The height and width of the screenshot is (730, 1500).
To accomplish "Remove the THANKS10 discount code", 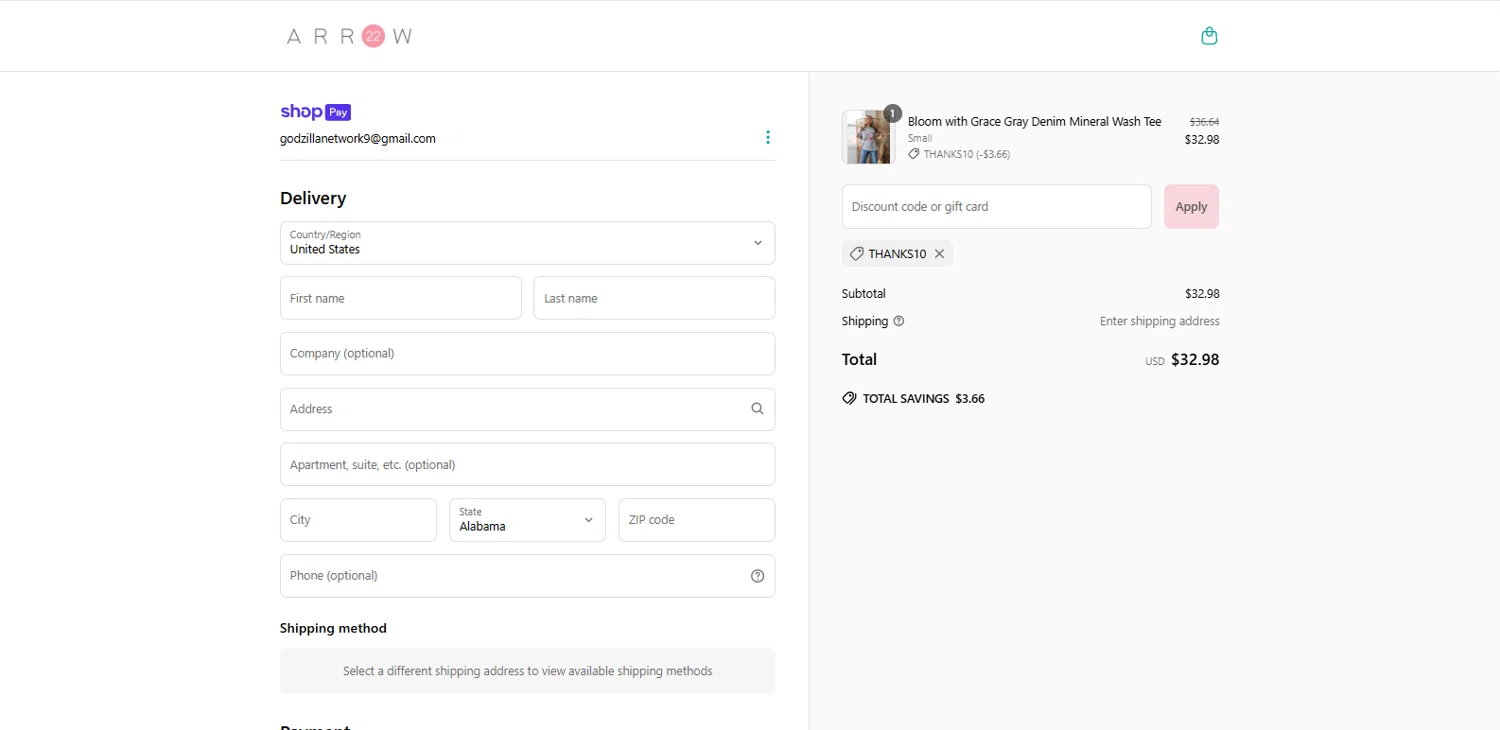I will tap(939, 254).
